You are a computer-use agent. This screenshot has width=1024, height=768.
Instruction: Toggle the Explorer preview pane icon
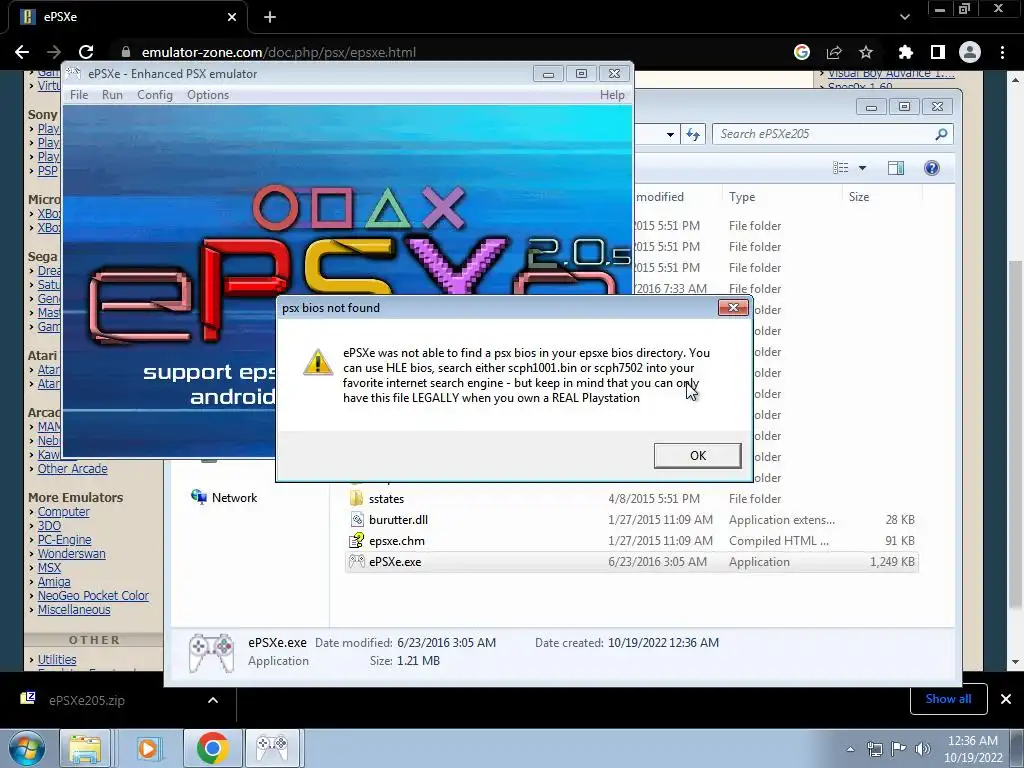pos(896,168)
